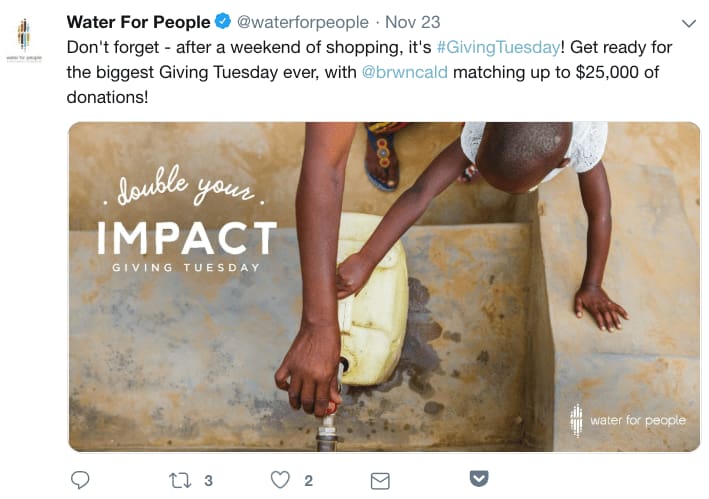Click the Giving Tuesday caption on image
The width and height of the screenshot is (709, 499).
186,268
